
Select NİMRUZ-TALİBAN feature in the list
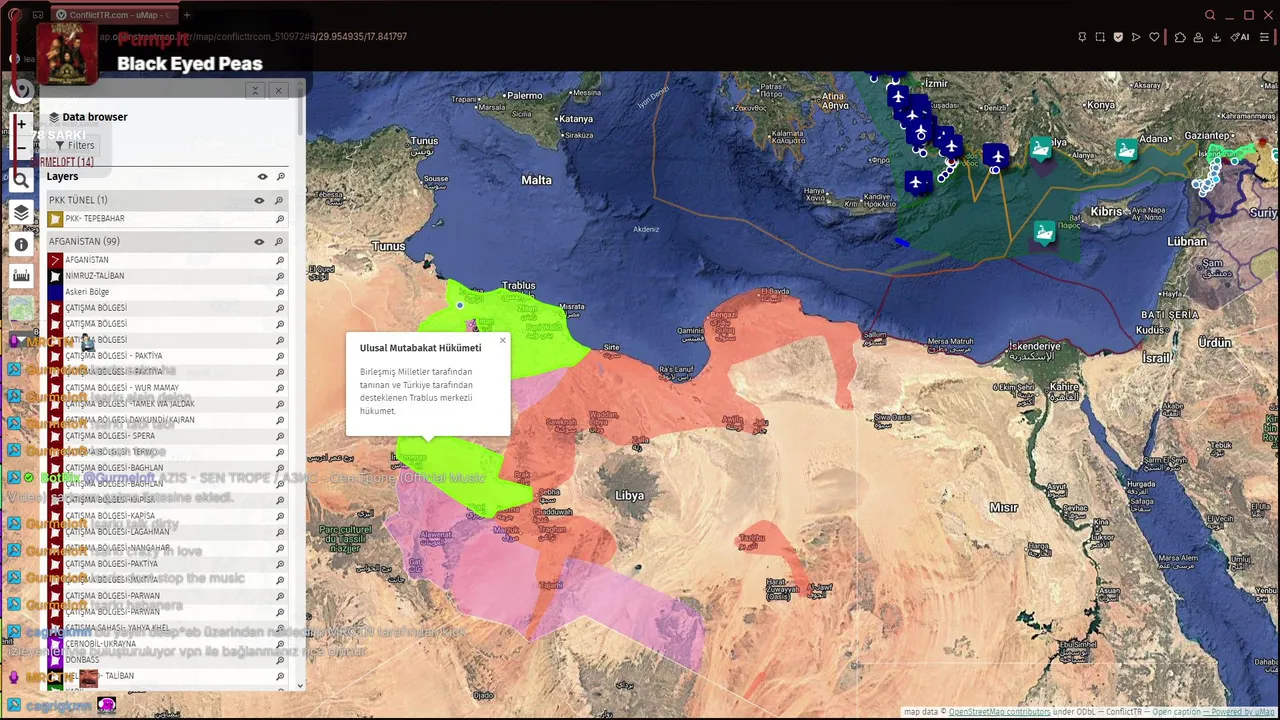coord(95,276)
